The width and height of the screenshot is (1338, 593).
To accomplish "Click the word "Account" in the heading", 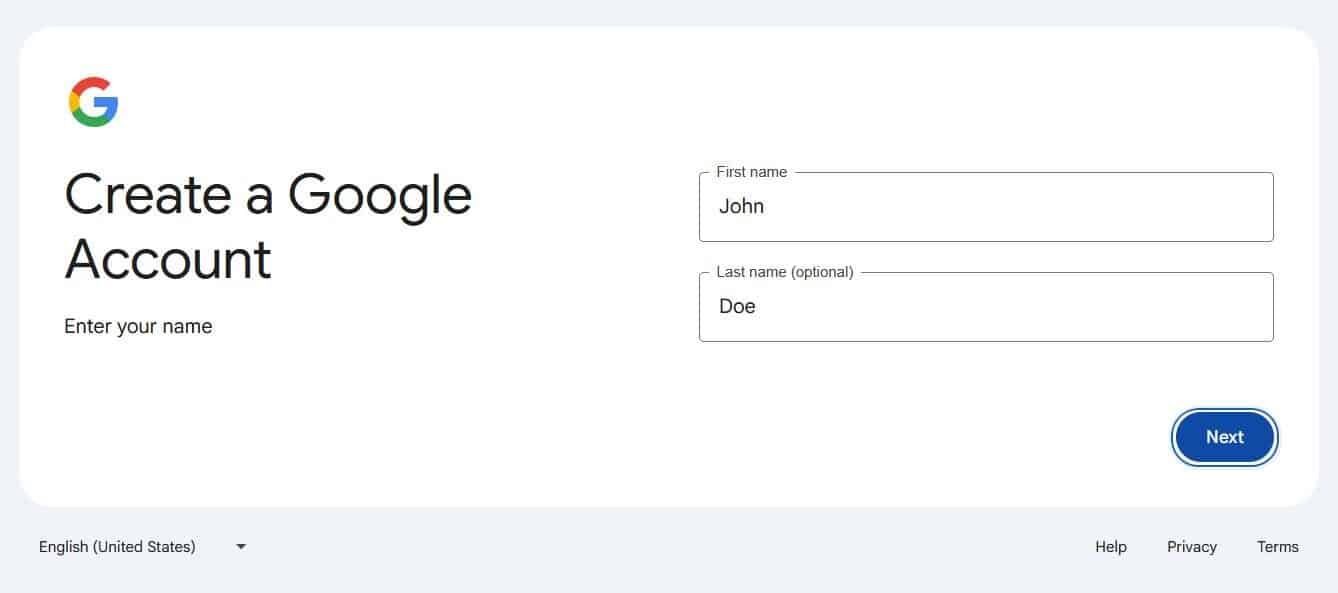I will [x=168, y=260].
